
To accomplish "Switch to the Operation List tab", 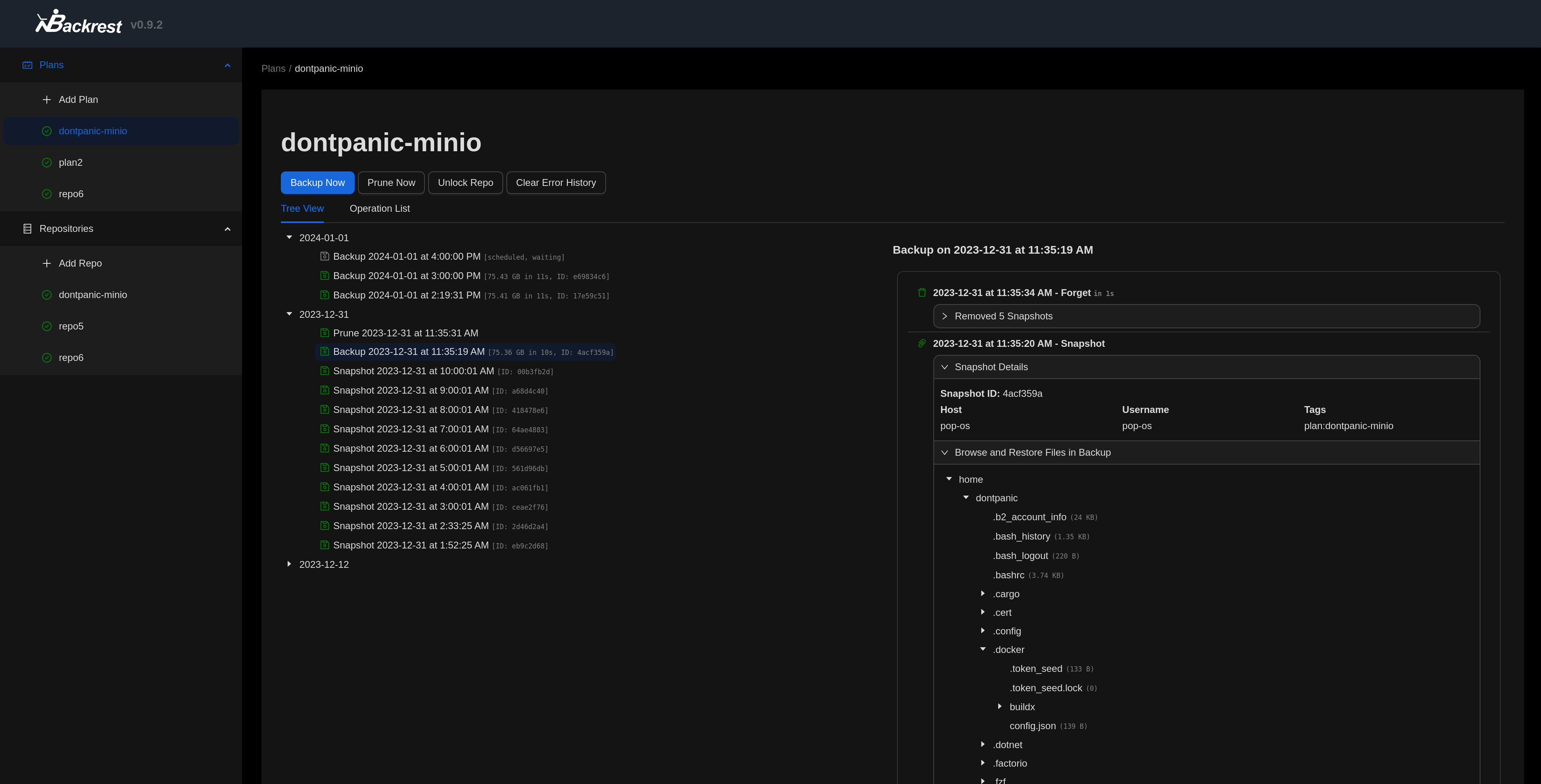I will pos(380,208).
